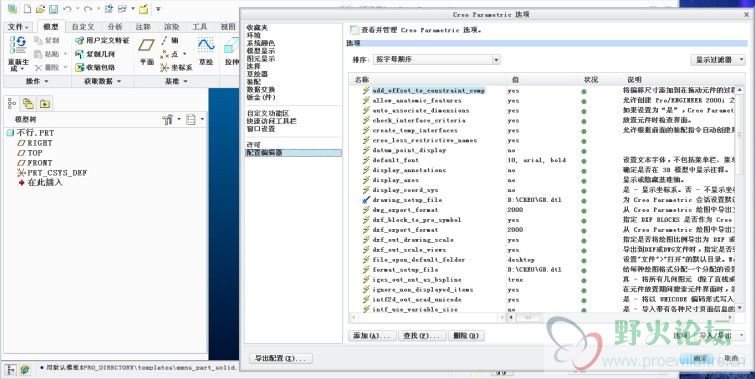Click the 取消 cancel button
The width and height of the screenshot is (755, 379).
click(x=731, y=358)
